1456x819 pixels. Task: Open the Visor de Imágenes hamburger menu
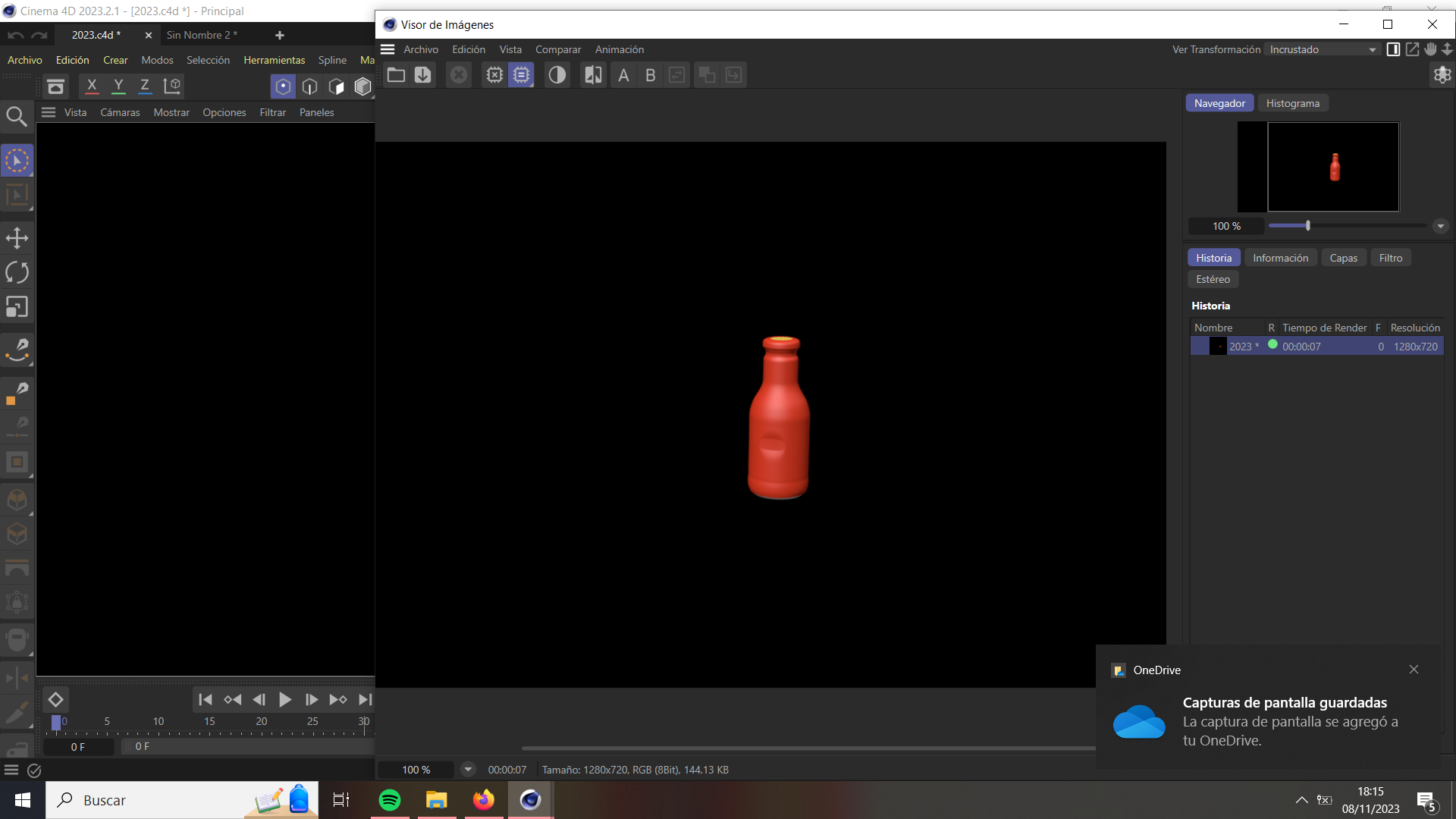point(388,49)
